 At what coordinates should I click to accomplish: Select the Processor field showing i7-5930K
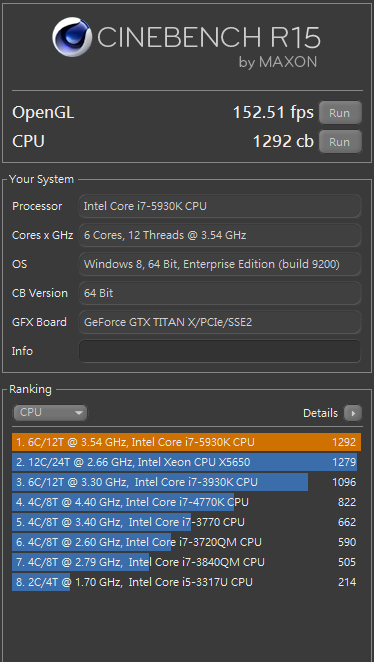[220, 206]
